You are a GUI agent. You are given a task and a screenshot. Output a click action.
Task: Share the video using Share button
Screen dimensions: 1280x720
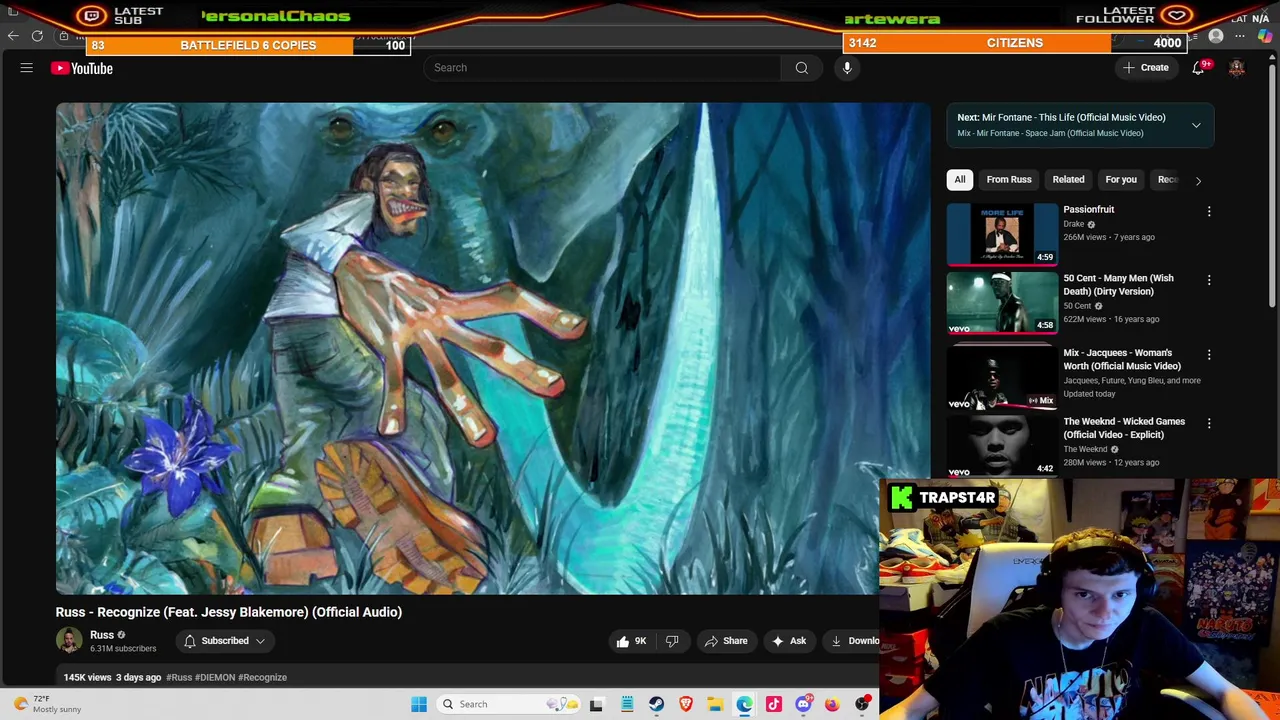pyautogui.click(x=726, y=641)
